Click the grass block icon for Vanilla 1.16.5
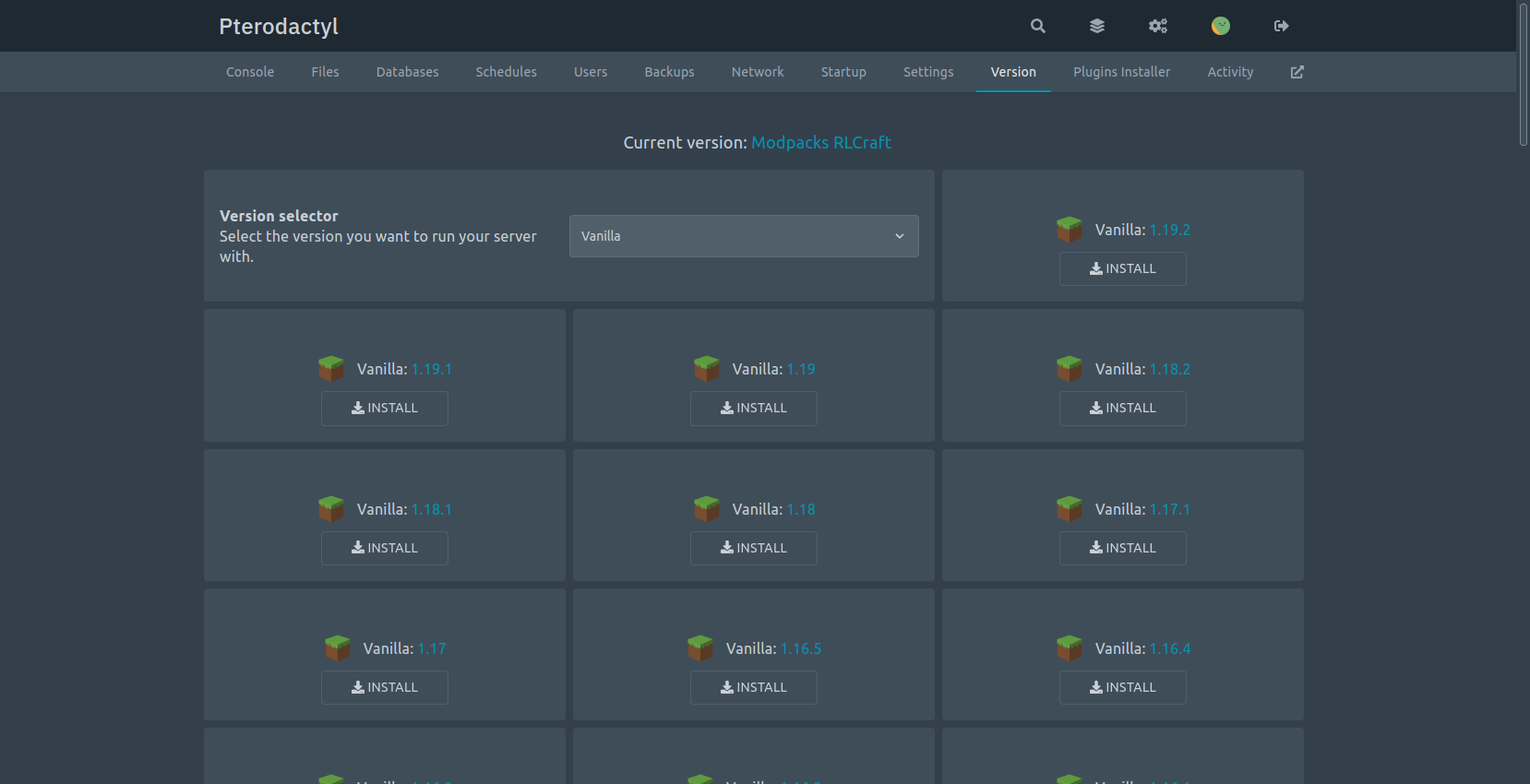The image size is (1530, 784). point(700,648)
